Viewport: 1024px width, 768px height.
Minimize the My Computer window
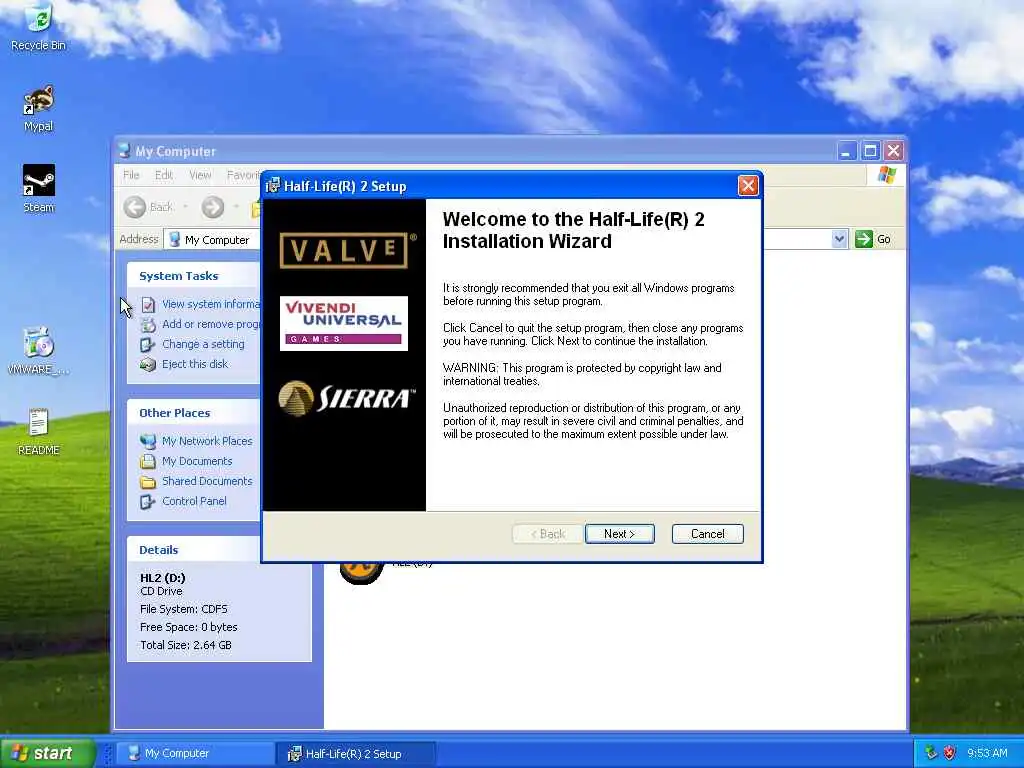[846, 152]
